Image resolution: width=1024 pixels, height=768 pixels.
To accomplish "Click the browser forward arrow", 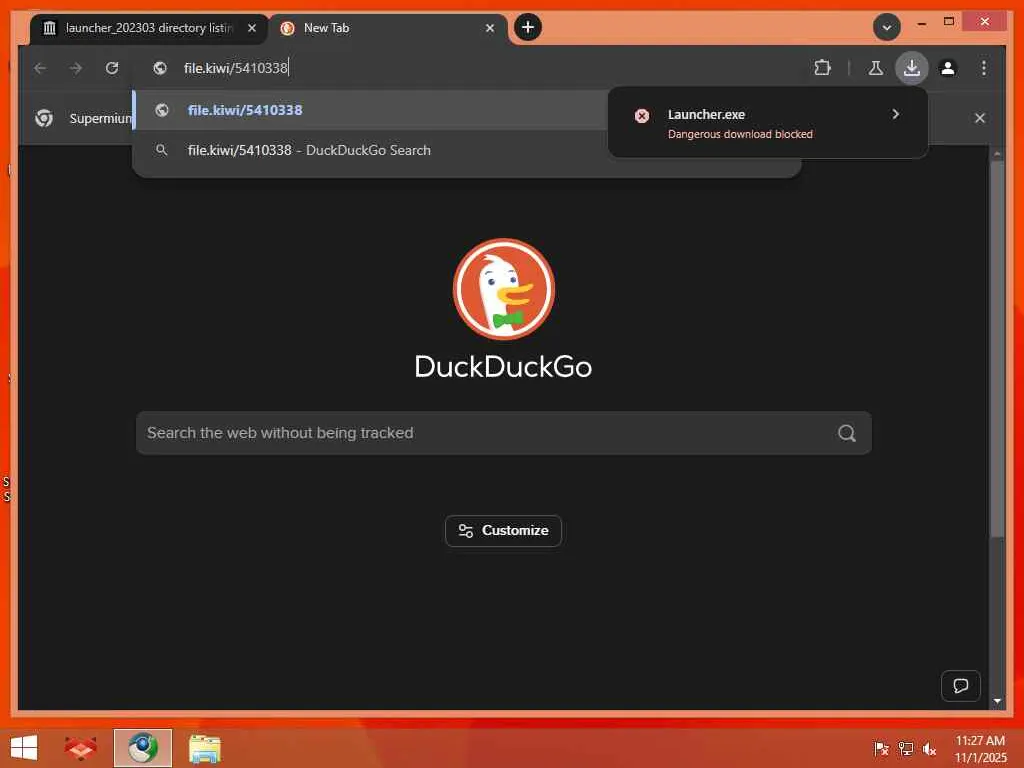I will [76, 68].
